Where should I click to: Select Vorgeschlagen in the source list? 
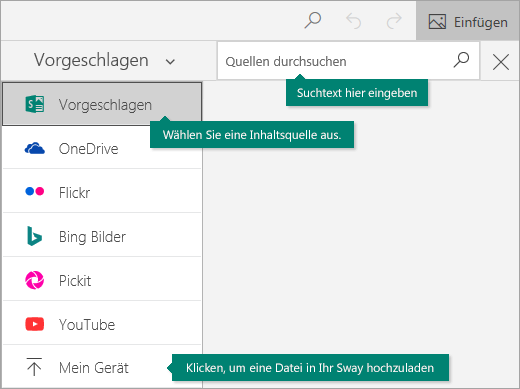pyautogui.click(x=102, y=104)
